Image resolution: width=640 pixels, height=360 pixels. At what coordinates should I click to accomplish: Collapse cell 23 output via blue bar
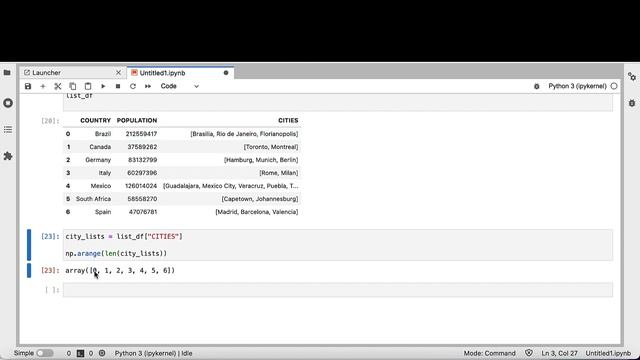tap(29, 270)
